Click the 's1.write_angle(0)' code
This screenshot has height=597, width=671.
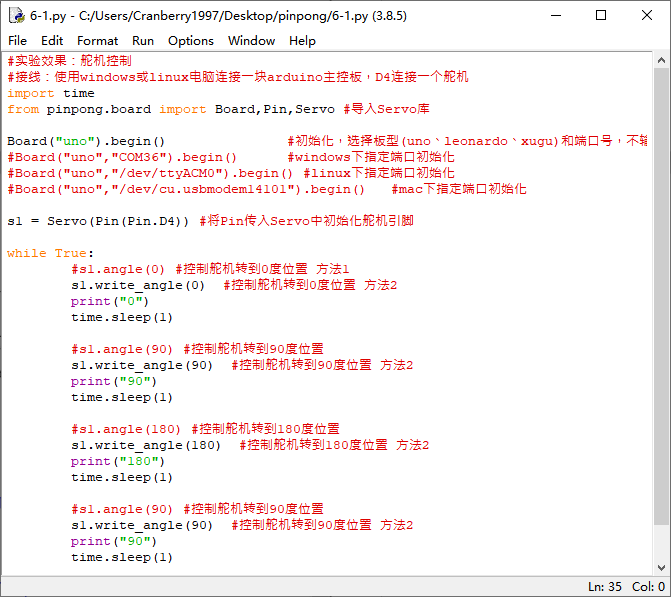(x=138, y=285)
